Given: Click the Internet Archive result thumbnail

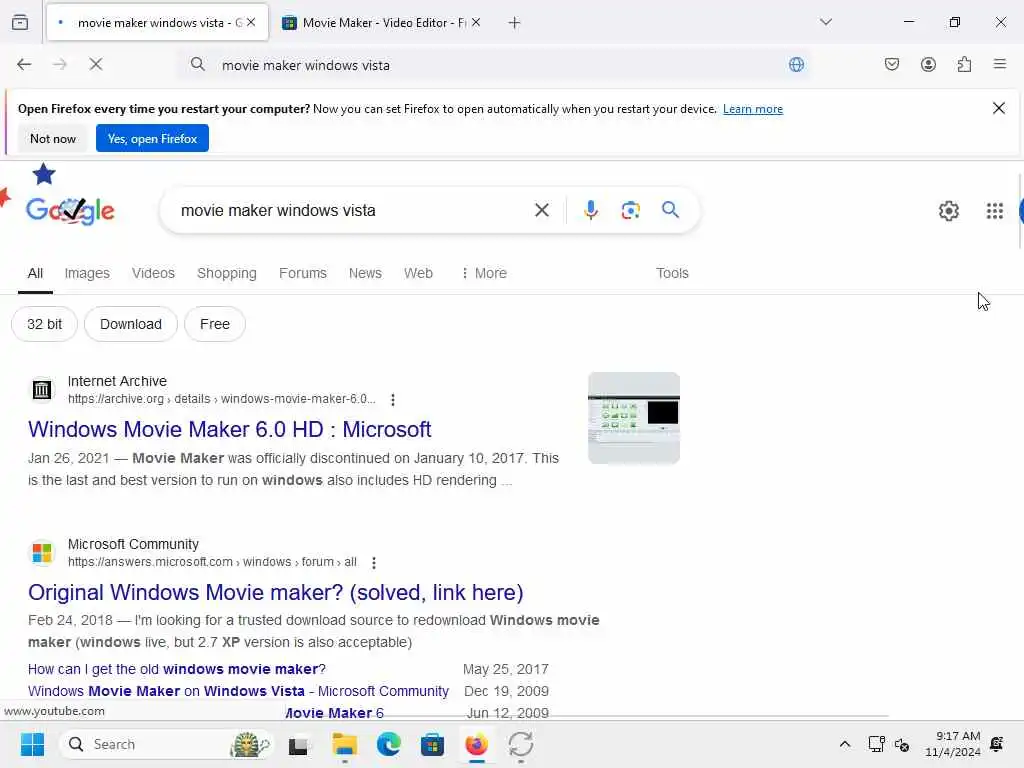Looking at the screenshot, I should pyautogui.click(x=633, y=418).
